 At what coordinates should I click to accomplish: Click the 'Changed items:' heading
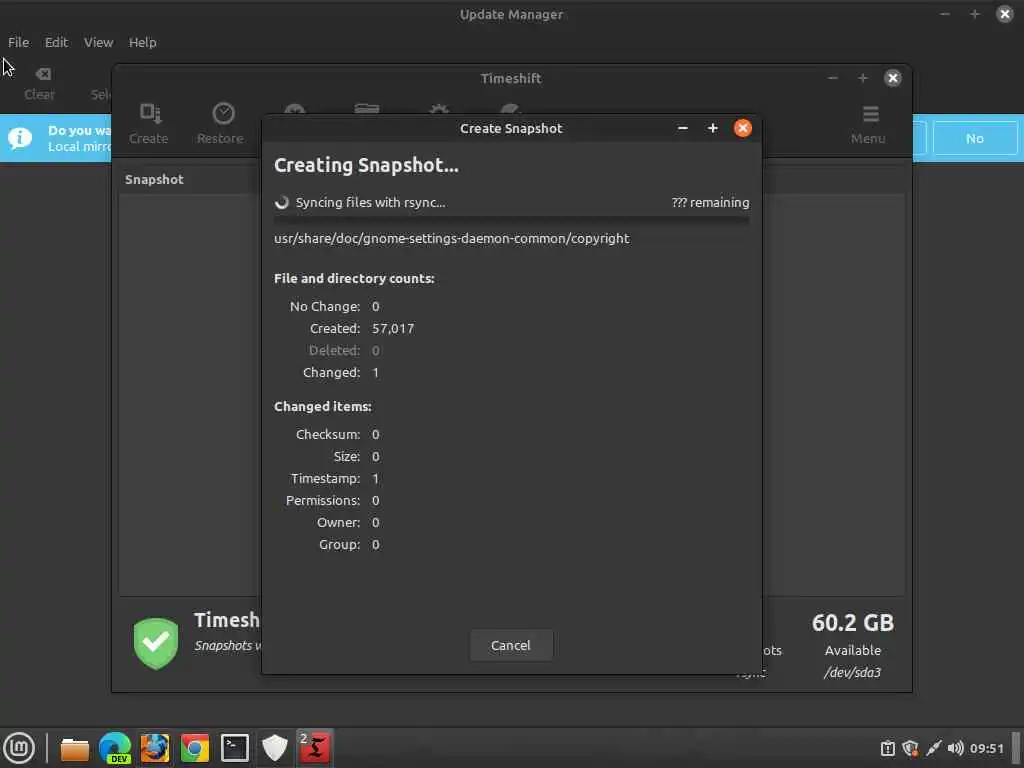[323, 406]
